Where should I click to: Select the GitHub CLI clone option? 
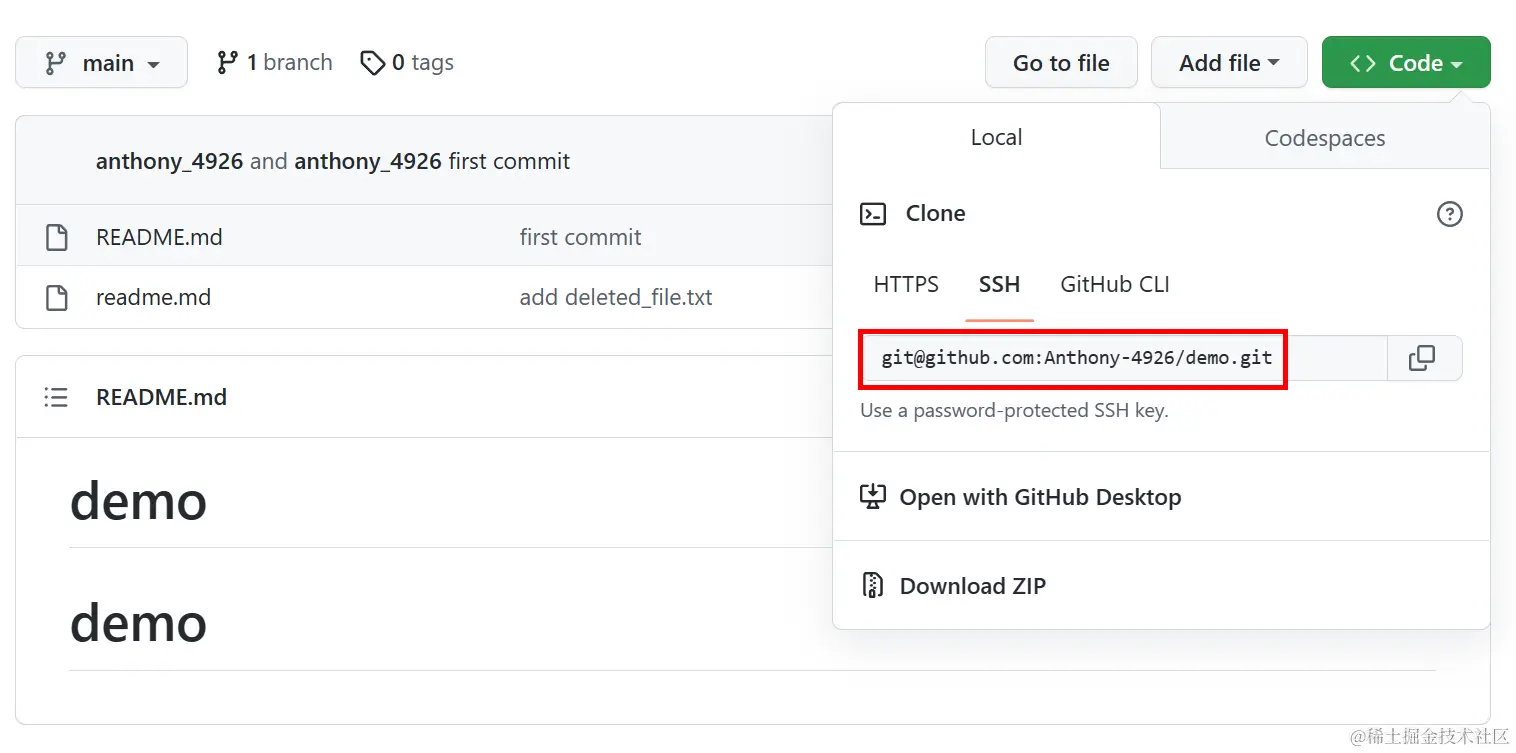click(1115, 285)
